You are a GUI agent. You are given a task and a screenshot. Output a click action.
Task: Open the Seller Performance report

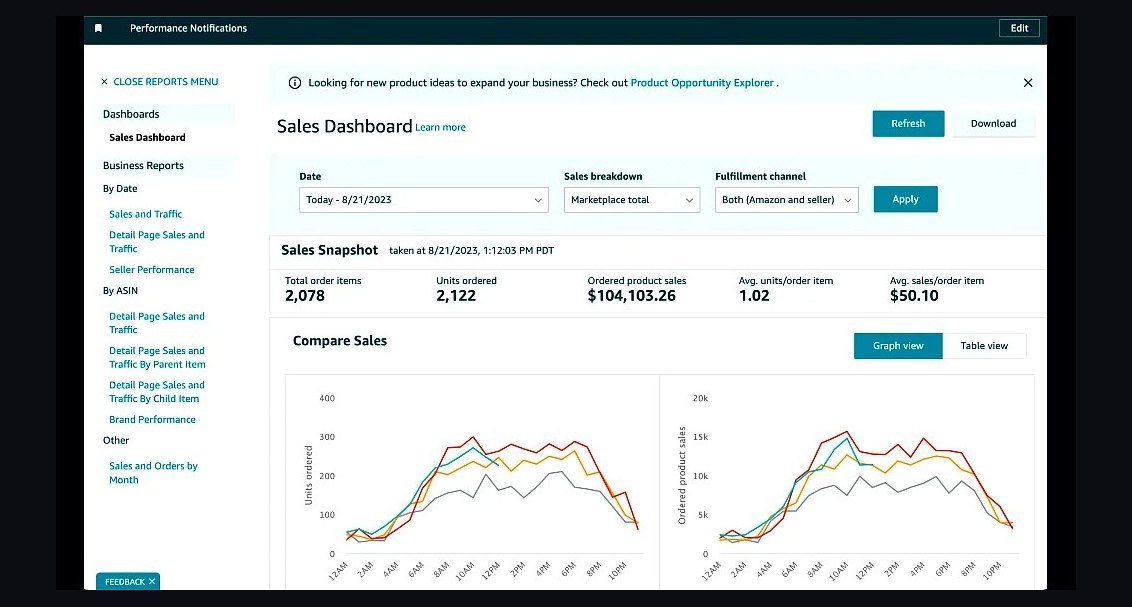(x=152, y=270)
